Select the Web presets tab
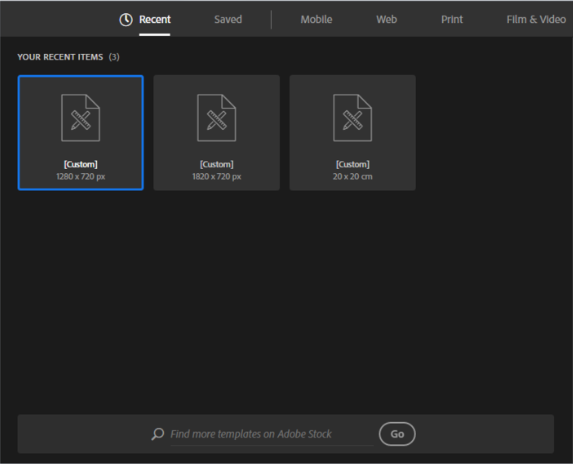Image resolution: width=573 pixels, height=464 pixels. click(x=387, y=19)
